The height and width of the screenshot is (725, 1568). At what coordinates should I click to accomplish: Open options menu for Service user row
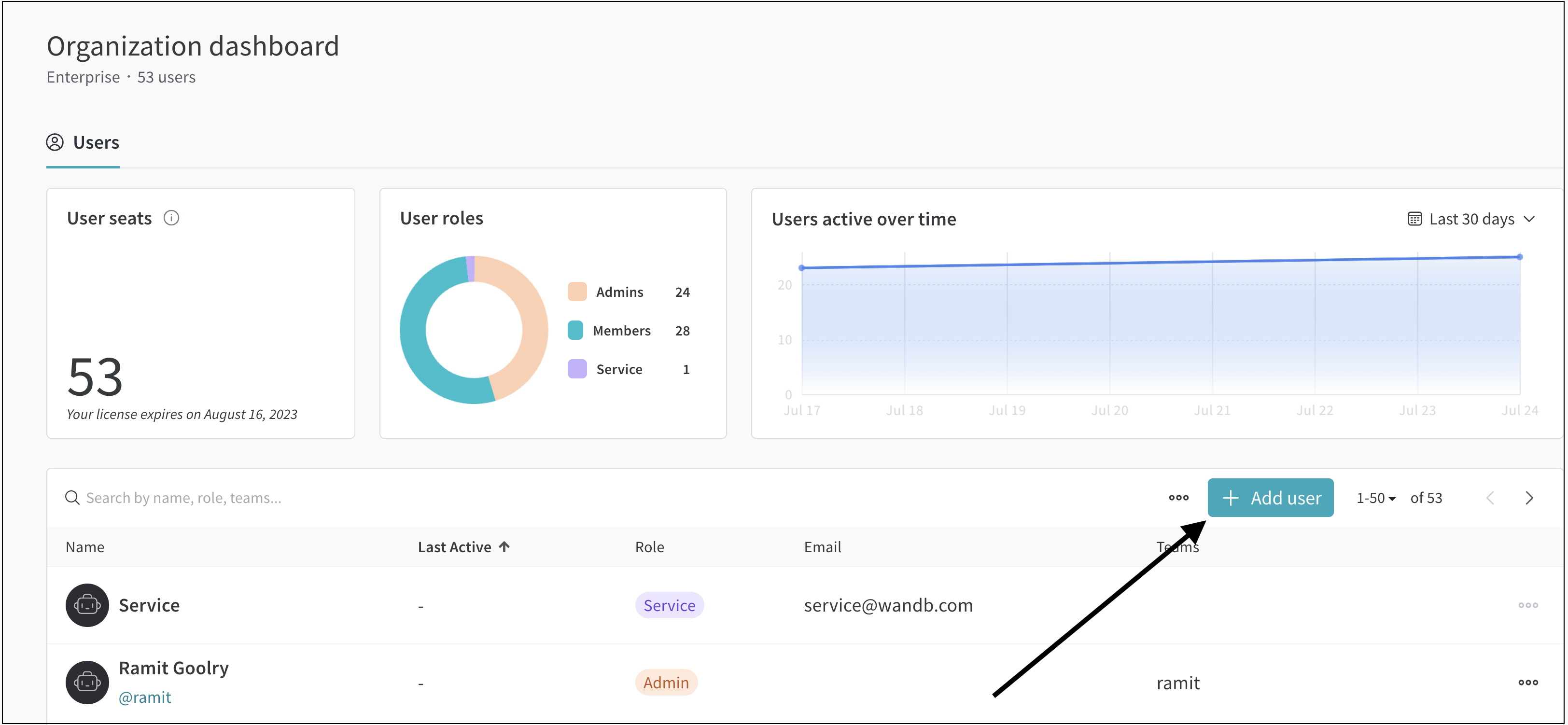(1527, 605)
